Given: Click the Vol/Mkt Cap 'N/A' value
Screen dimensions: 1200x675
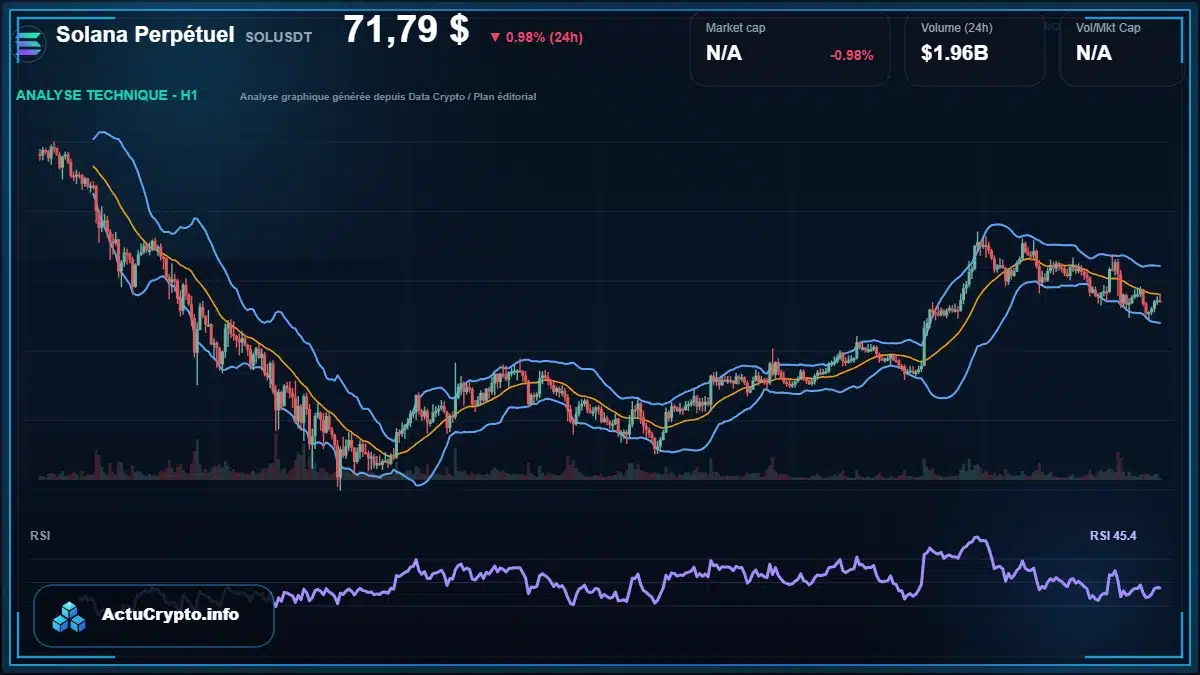Looking at the screenshot, I should tap(1094, 54).
